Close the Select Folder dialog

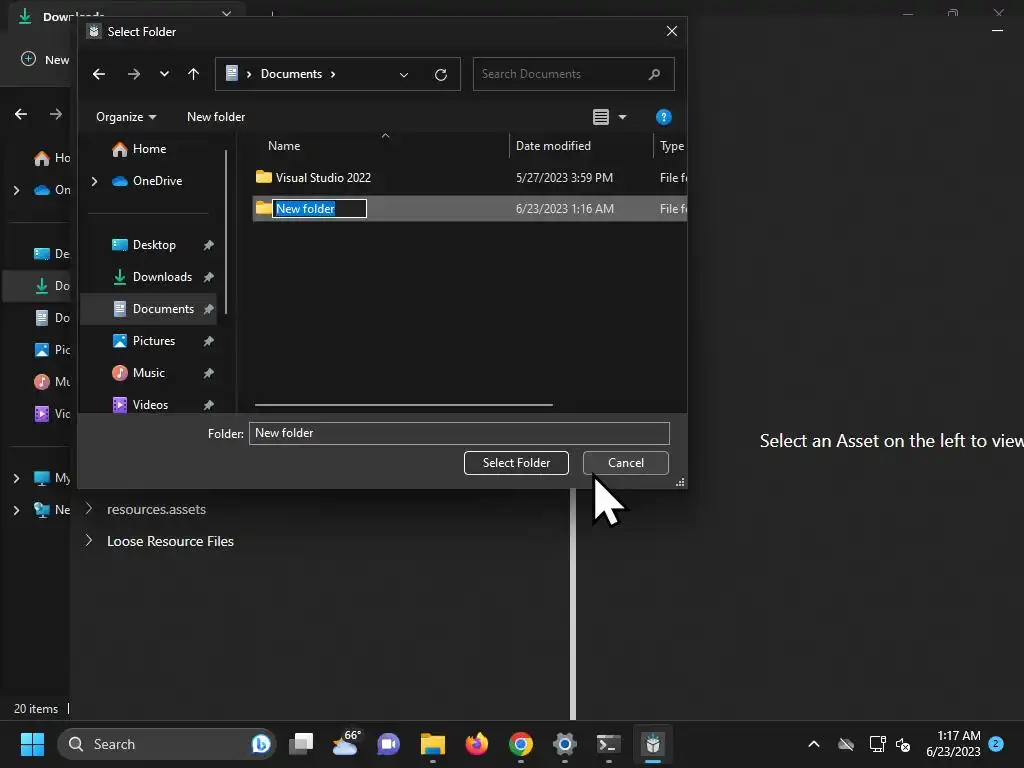coord(671,31)
